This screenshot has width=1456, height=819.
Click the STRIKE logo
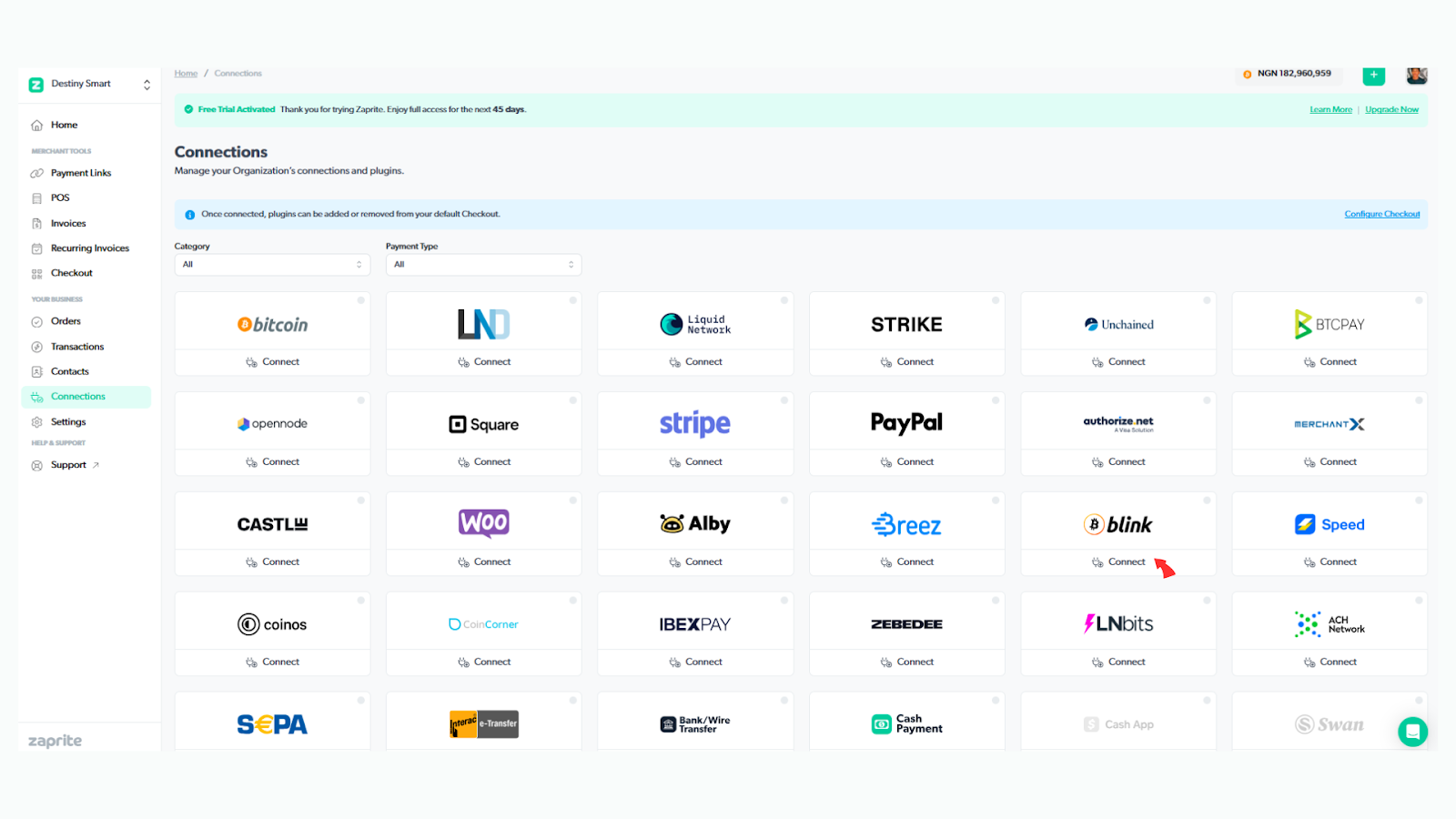coord(906,325)
